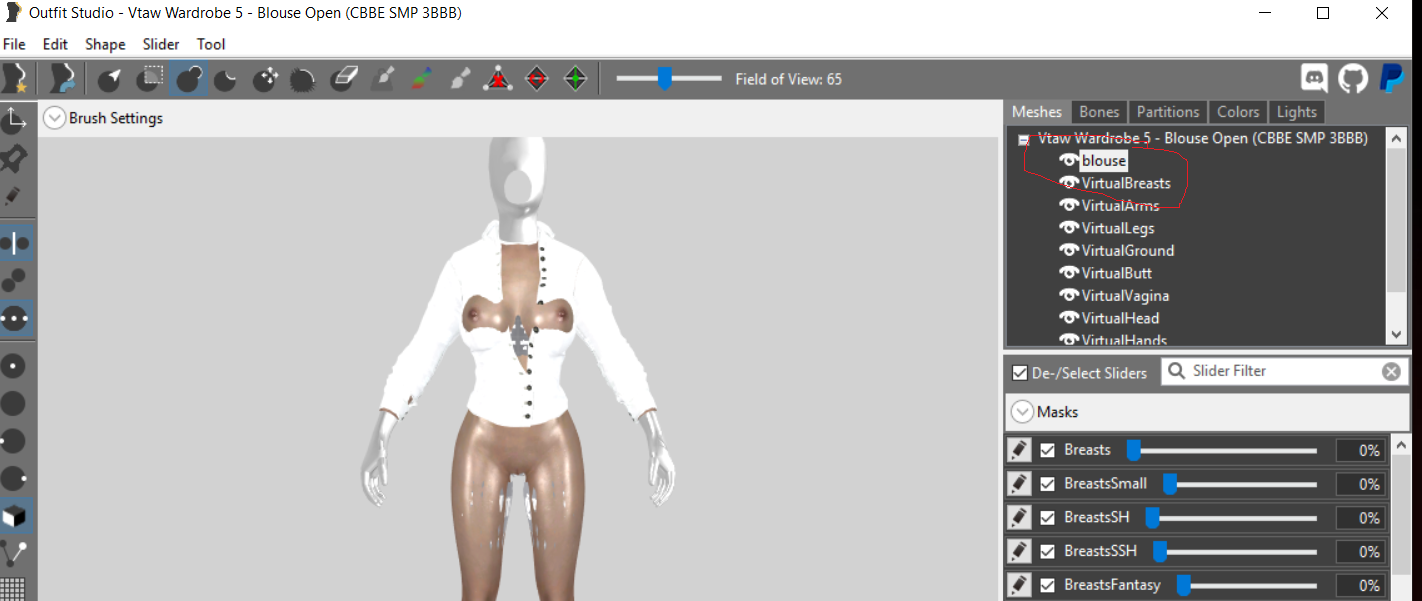Select the Inflate brush tool
Viewport: 1422px width, 601px height.
pos(189,78)
